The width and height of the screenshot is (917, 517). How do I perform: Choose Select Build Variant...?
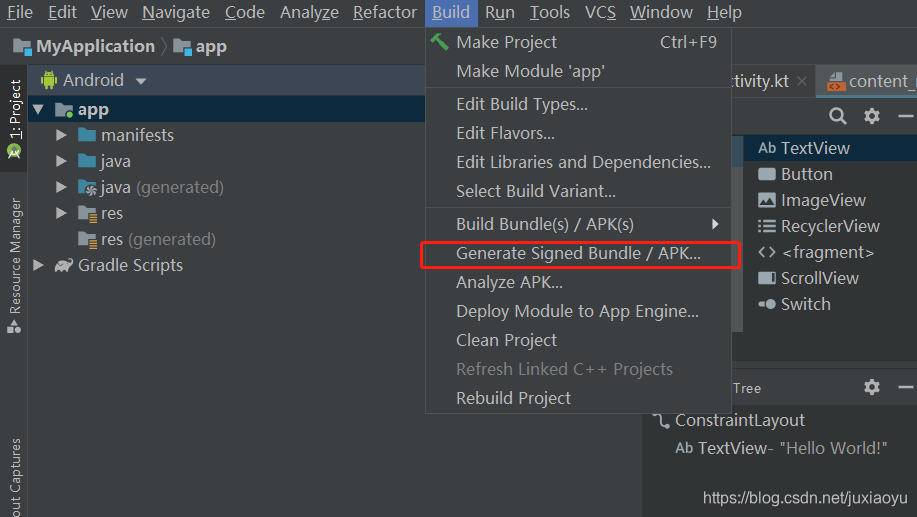(578, 191)
